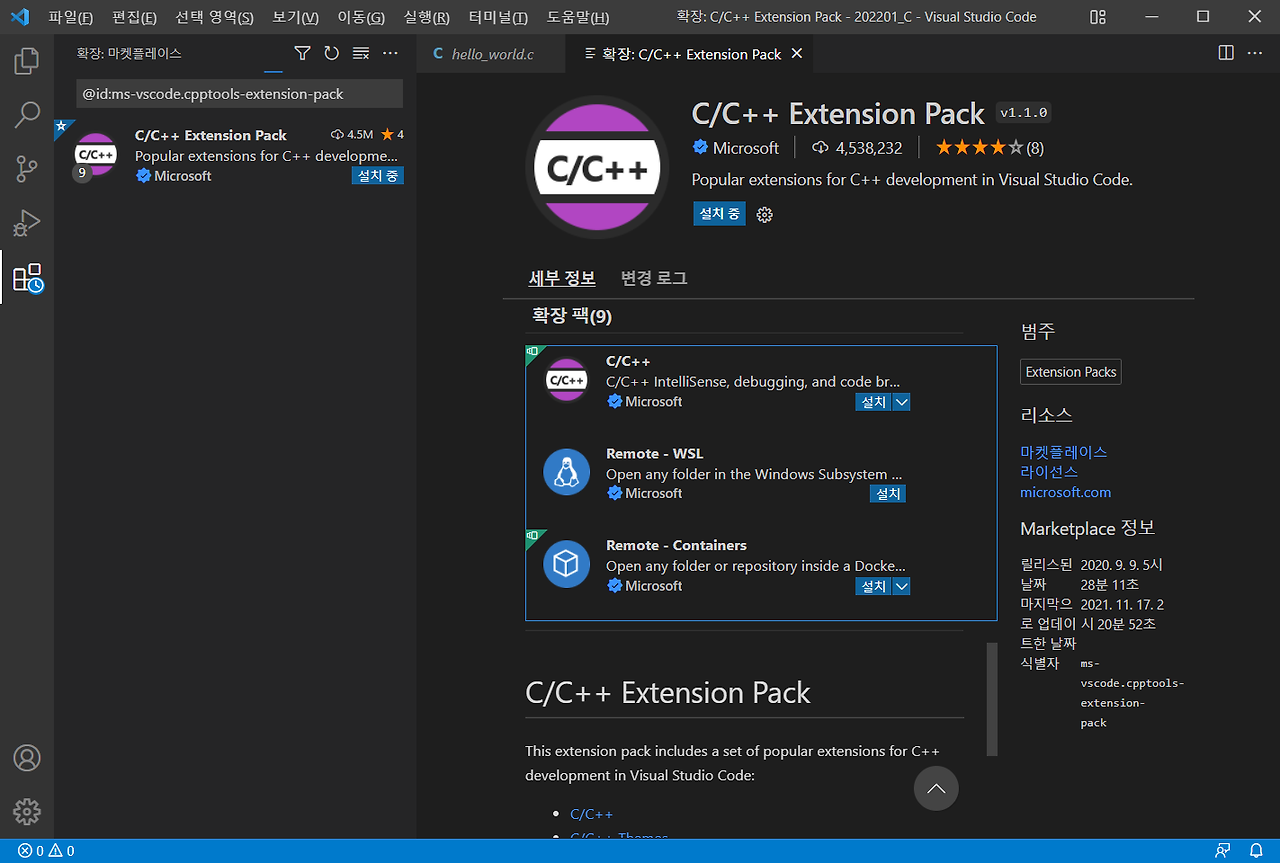The height and width of the screenshot is (863, 1280).
Task: Click the VS Code logo in title bar
Action: [x=19, y=17]
